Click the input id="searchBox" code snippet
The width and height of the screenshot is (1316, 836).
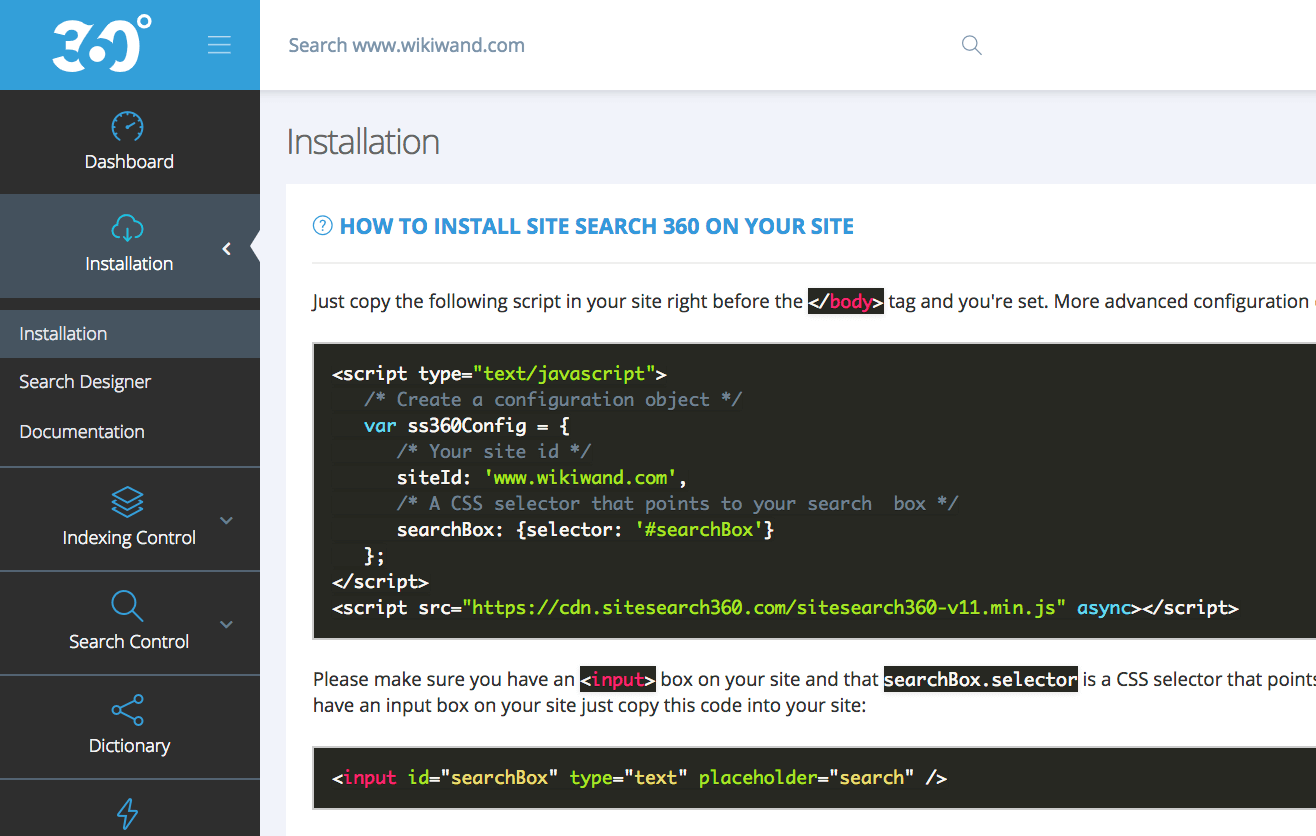[x=639, y=777]
